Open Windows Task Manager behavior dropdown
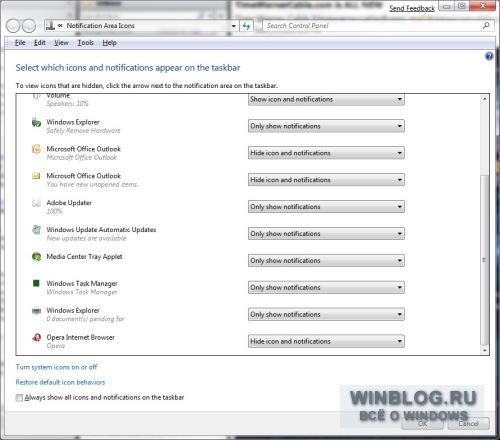The image size is (500, 440). pyautogui.click(x=326, y=287)
